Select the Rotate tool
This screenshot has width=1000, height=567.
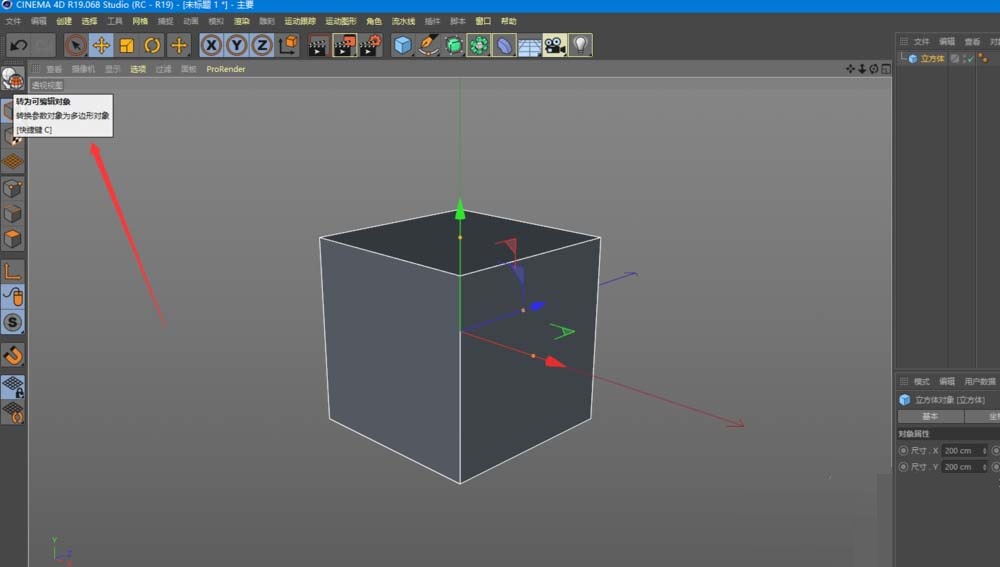(152, 45)
